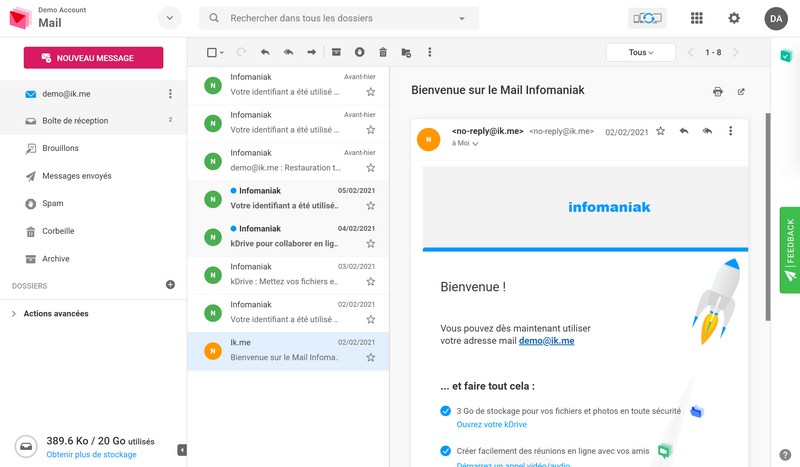Click the search magnifier icon
Image resolution: width=800 pixels, height=467 pixels.
(x=214, y=18)
